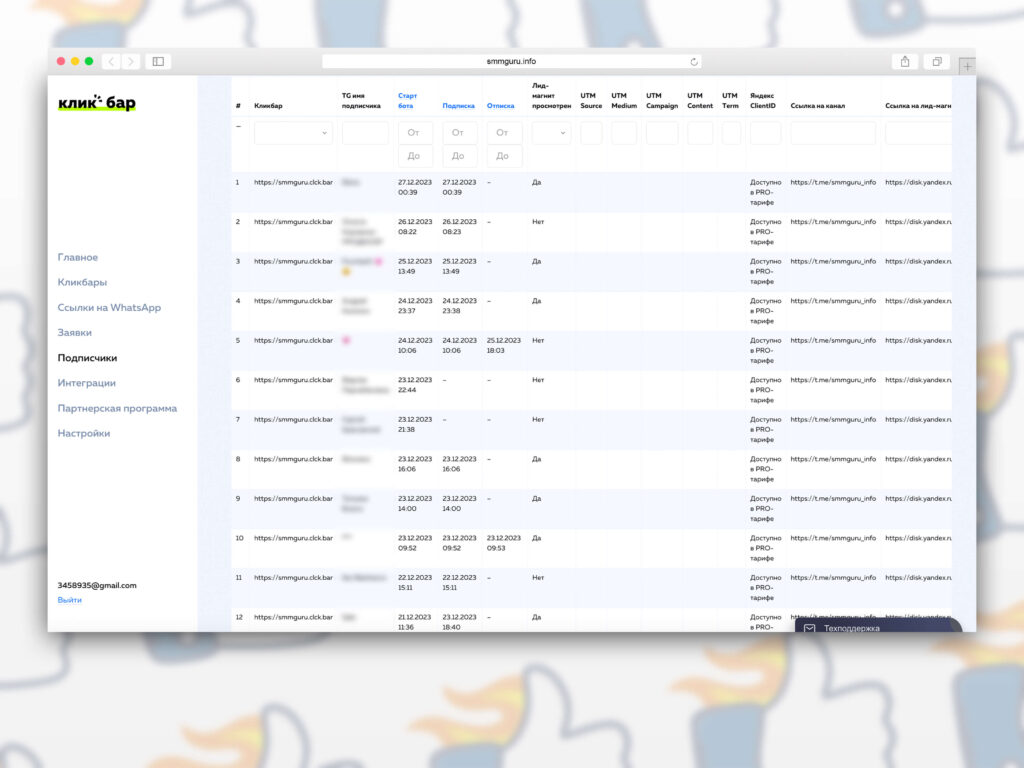Sort by the Старт бота column header
Screen dimensions: 1024x768
coord(407,100)
